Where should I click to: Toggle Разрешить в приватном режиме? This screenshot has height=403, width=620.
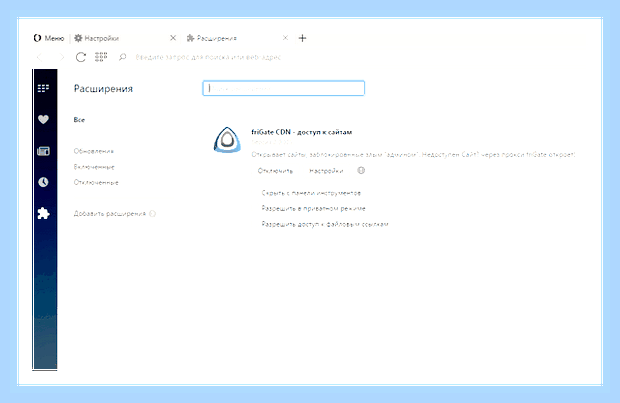[x=314, y=208]
